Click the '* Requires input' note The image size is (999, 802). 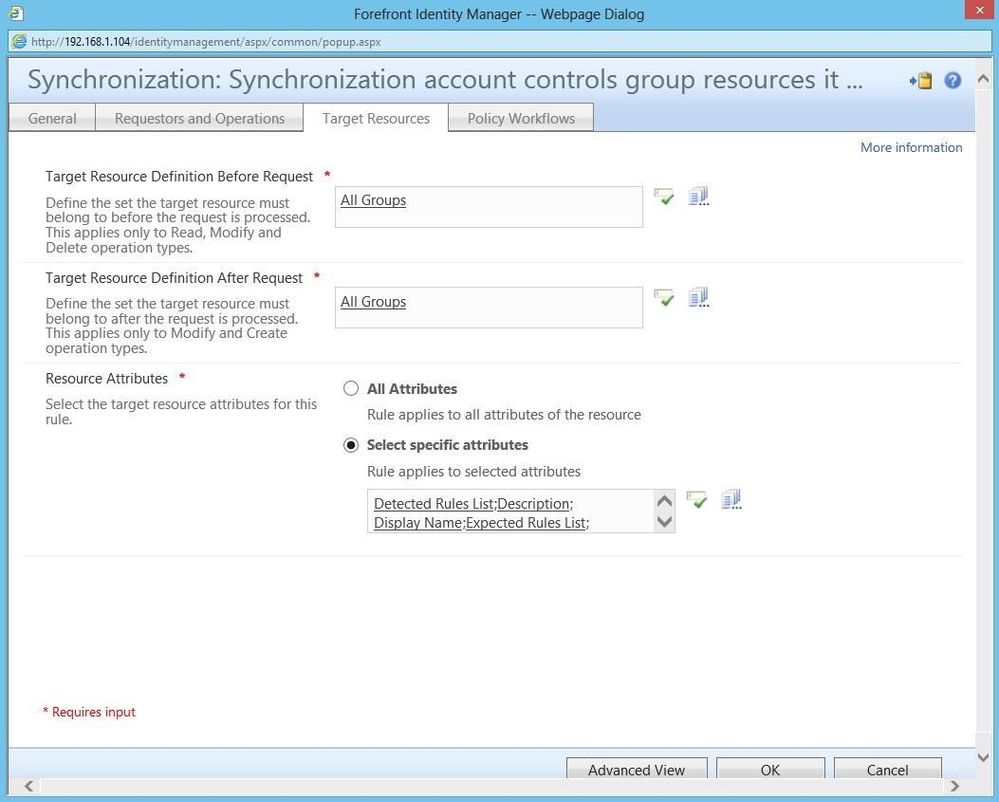point(89,712)
